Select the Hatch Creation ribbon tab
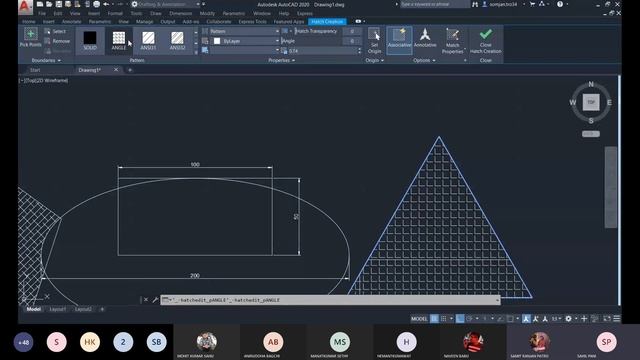 click(327, 22)
